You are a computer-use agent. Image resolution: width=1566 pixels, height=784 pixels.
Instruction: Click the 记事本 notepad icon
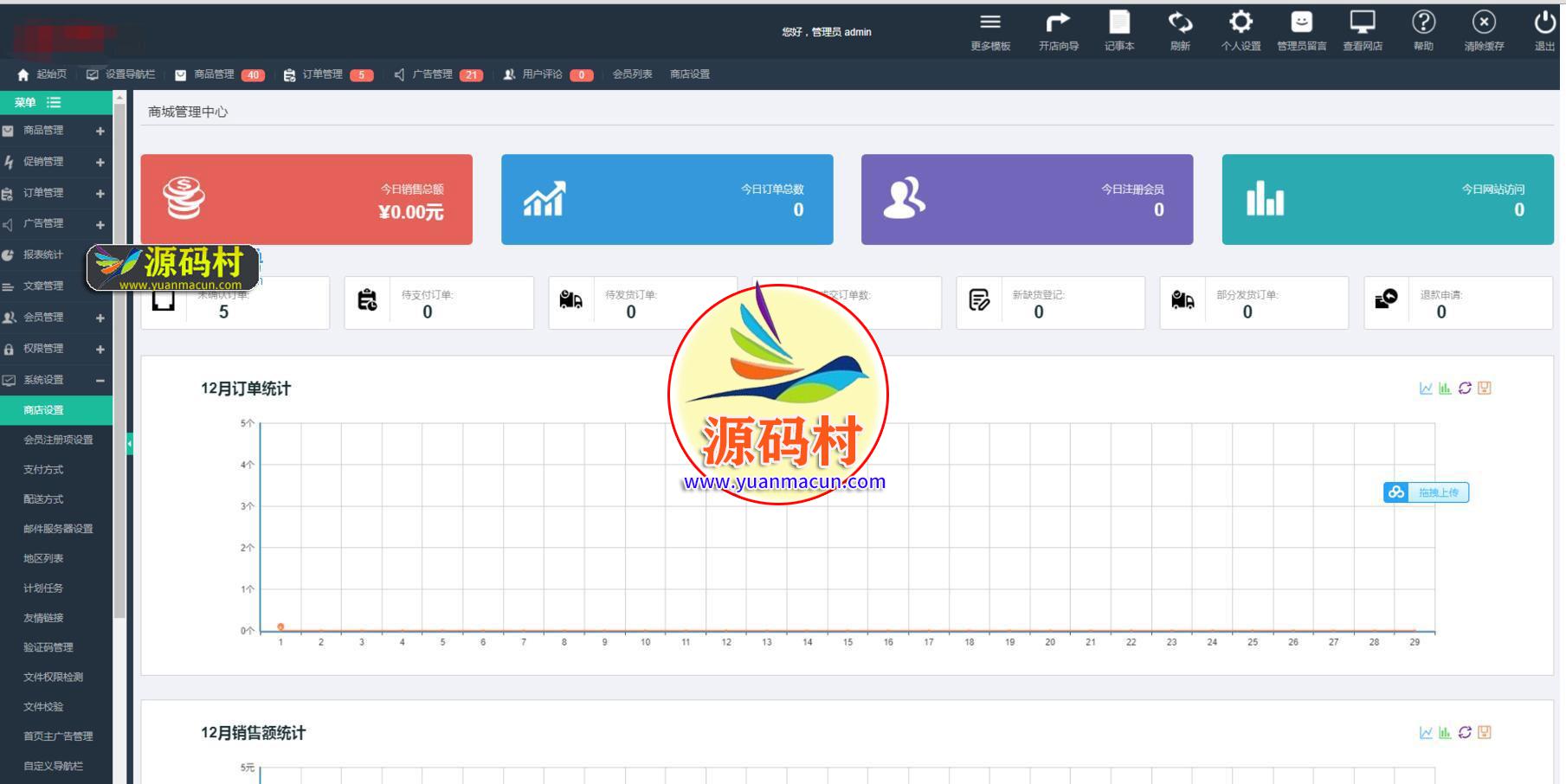[1119, 23]
